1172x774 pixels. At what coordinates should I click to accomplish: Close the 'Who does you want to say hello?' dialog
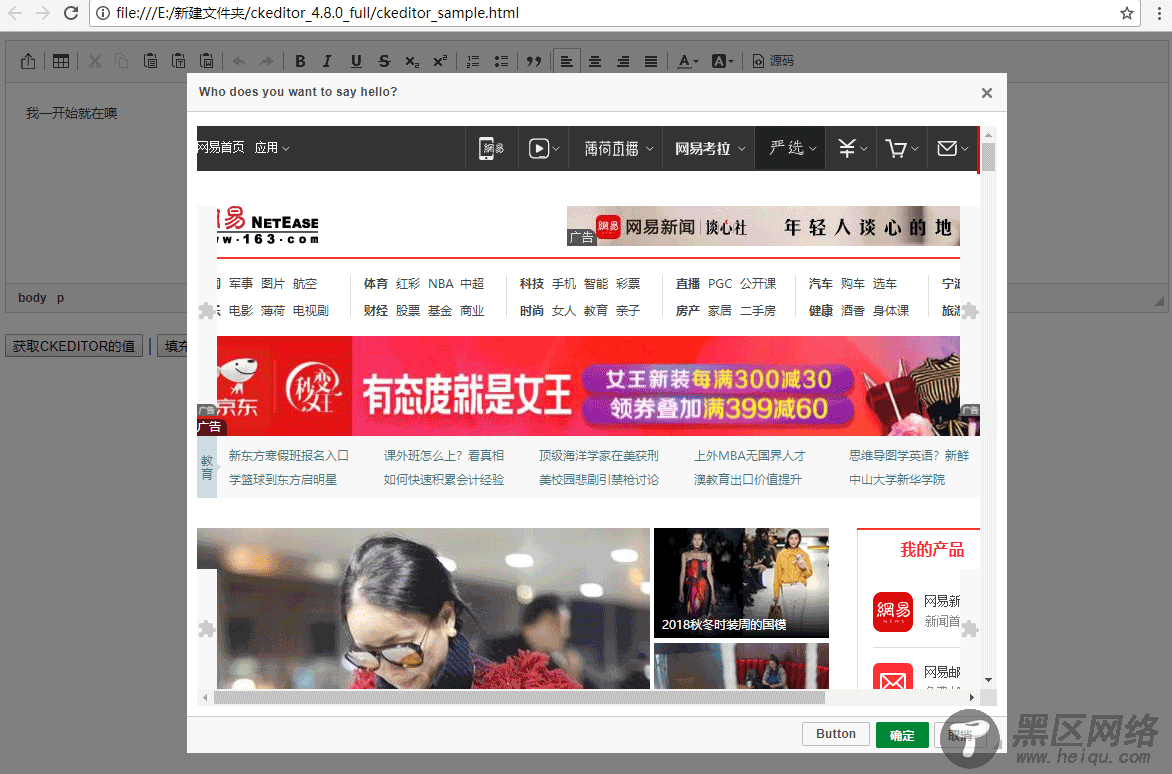pyautogui.click(x=987, y=93)
